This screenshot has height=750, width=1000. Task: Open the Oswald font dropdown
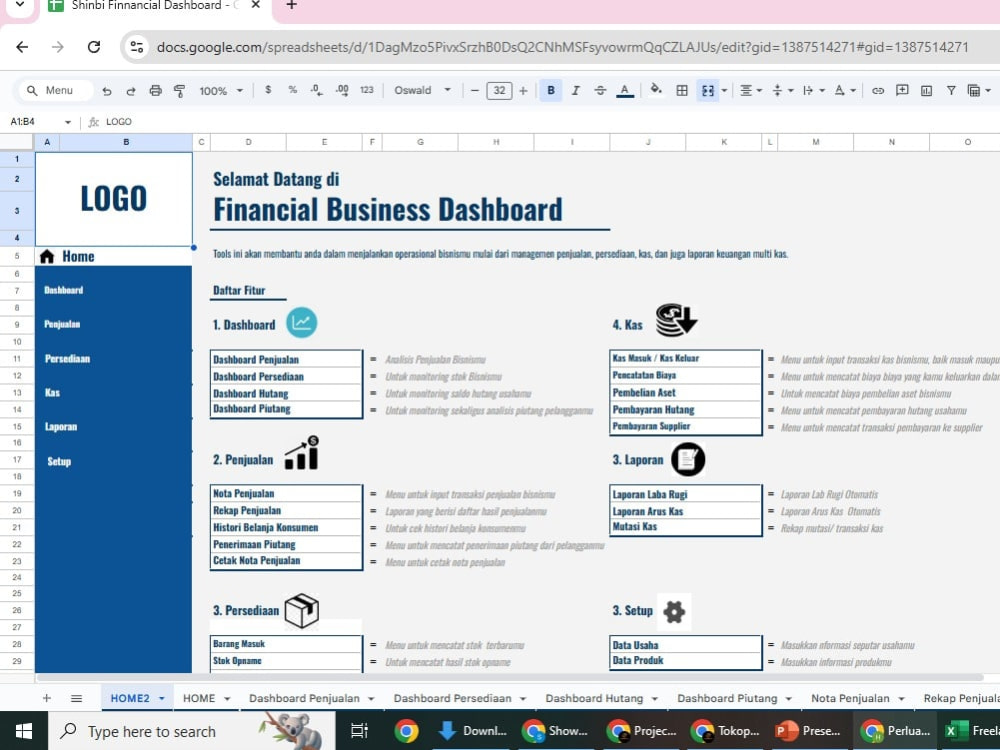click(x=422, y=90)
